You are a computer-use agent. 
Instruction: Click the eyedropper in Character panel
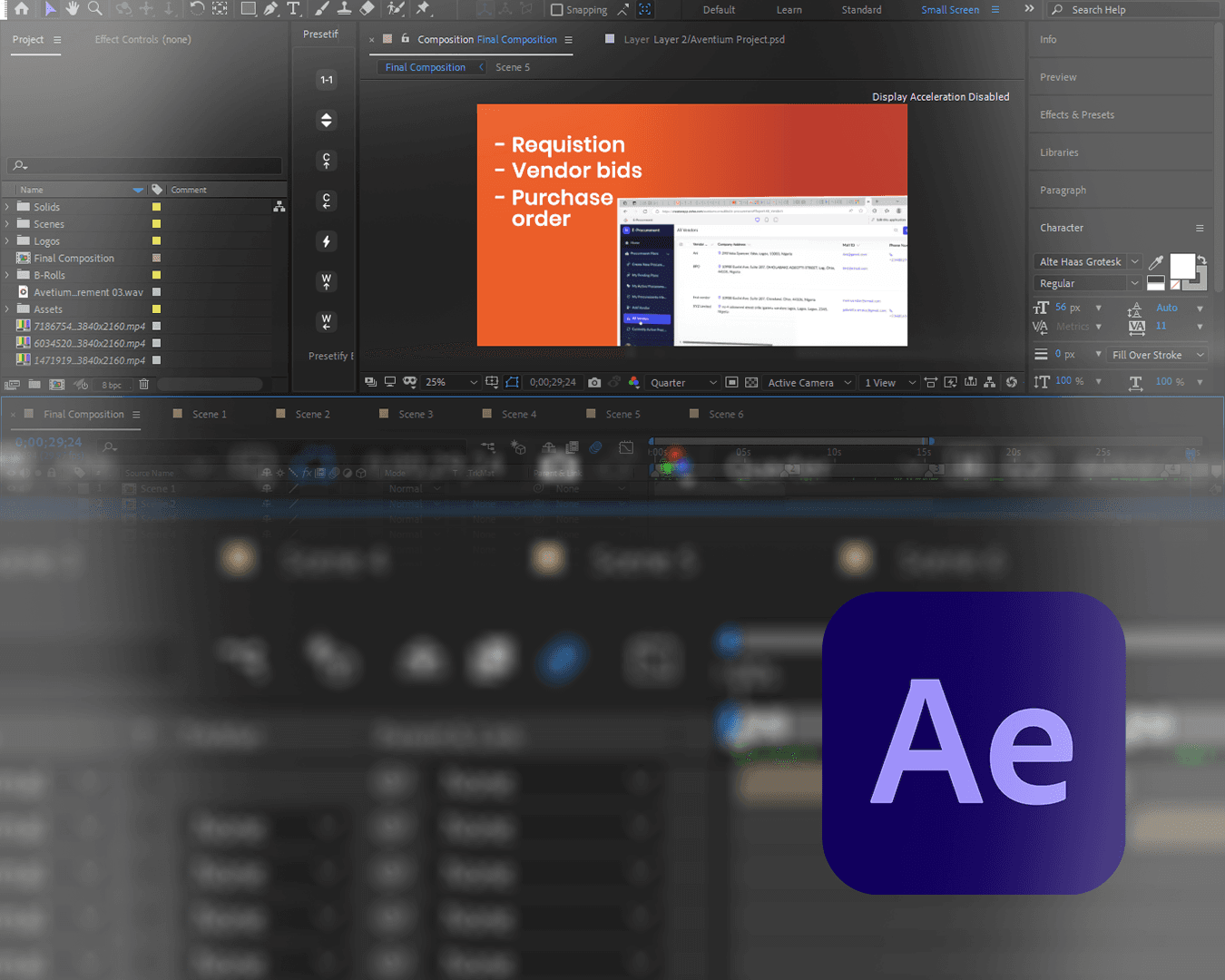tap(1156, 262)
